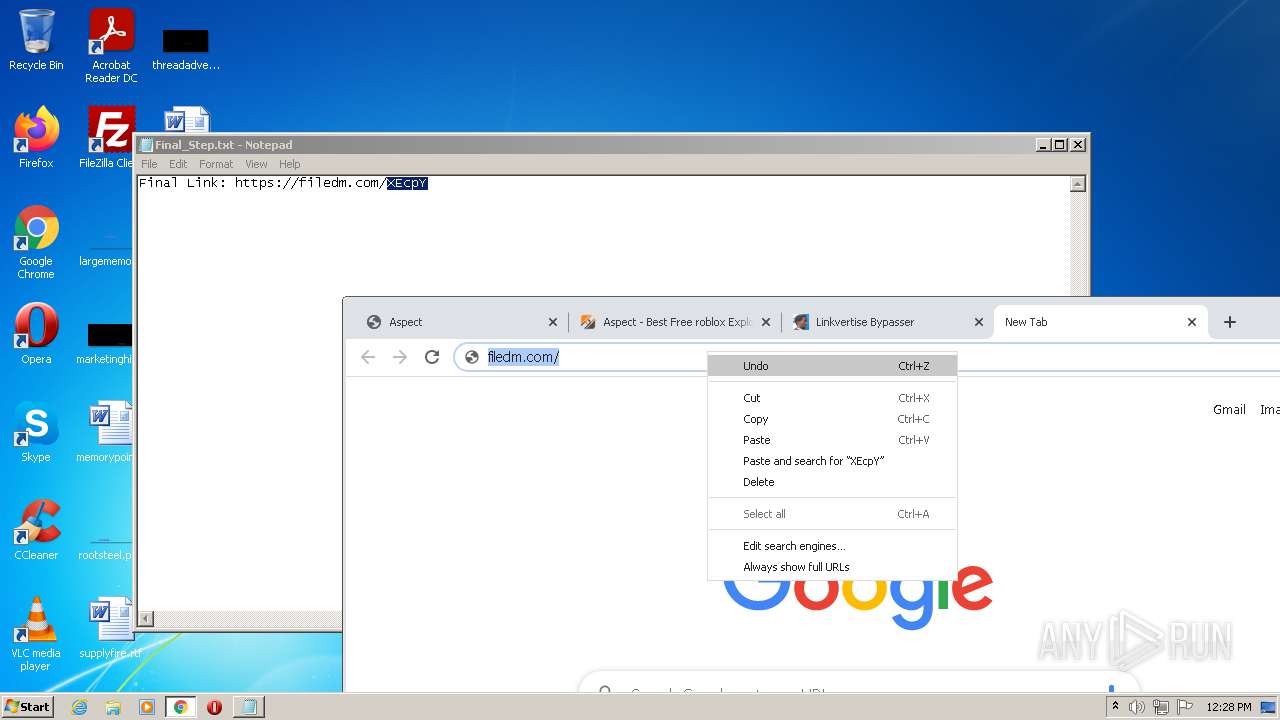Screen dimensions: 1280x720
Task: Launch Google Chrome desktop shortcut
Action: (36, 242)
